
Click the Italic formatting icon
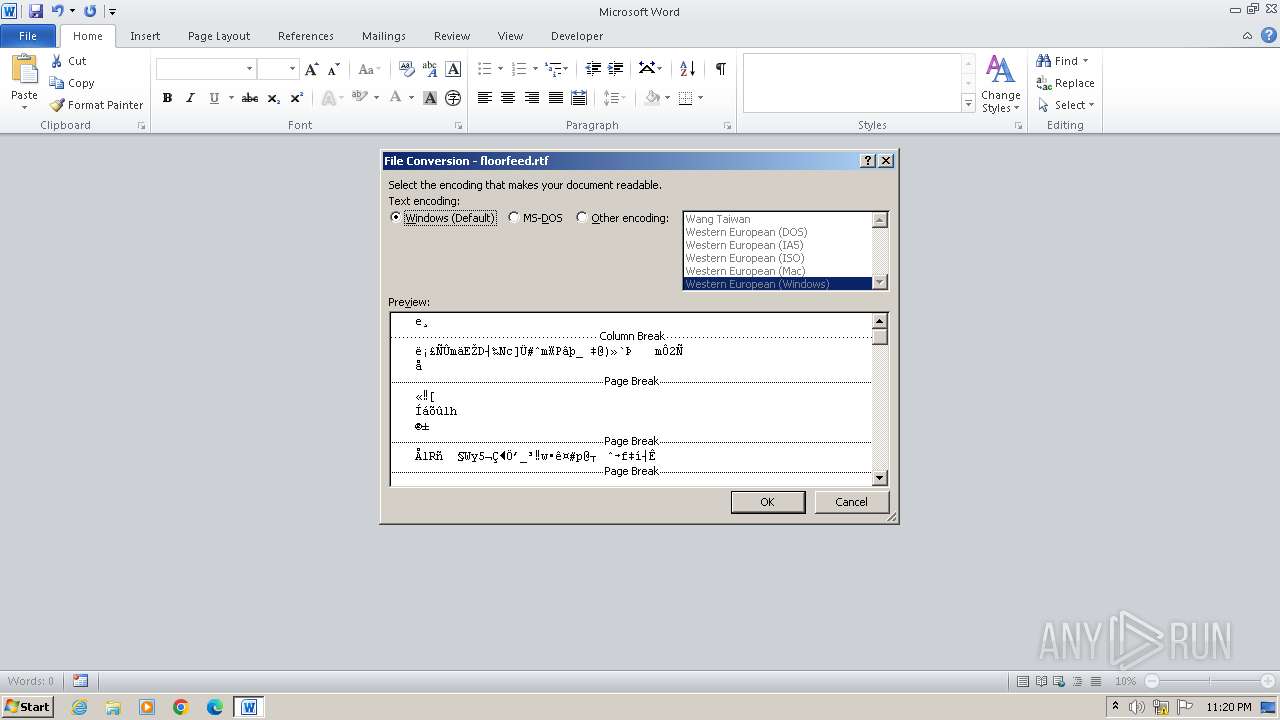click(x=190, y=98)
